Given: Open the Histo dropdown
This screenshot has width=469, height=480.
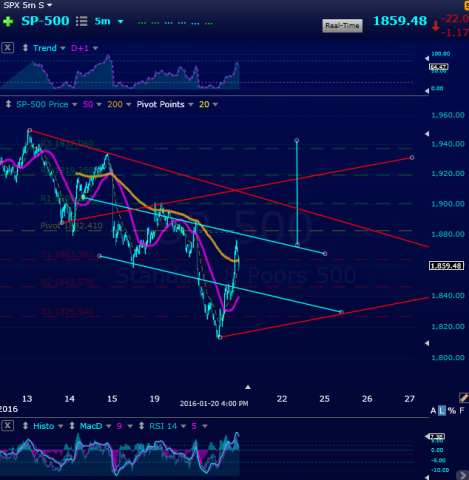Looking at the screenshot, I should [61, 426].
